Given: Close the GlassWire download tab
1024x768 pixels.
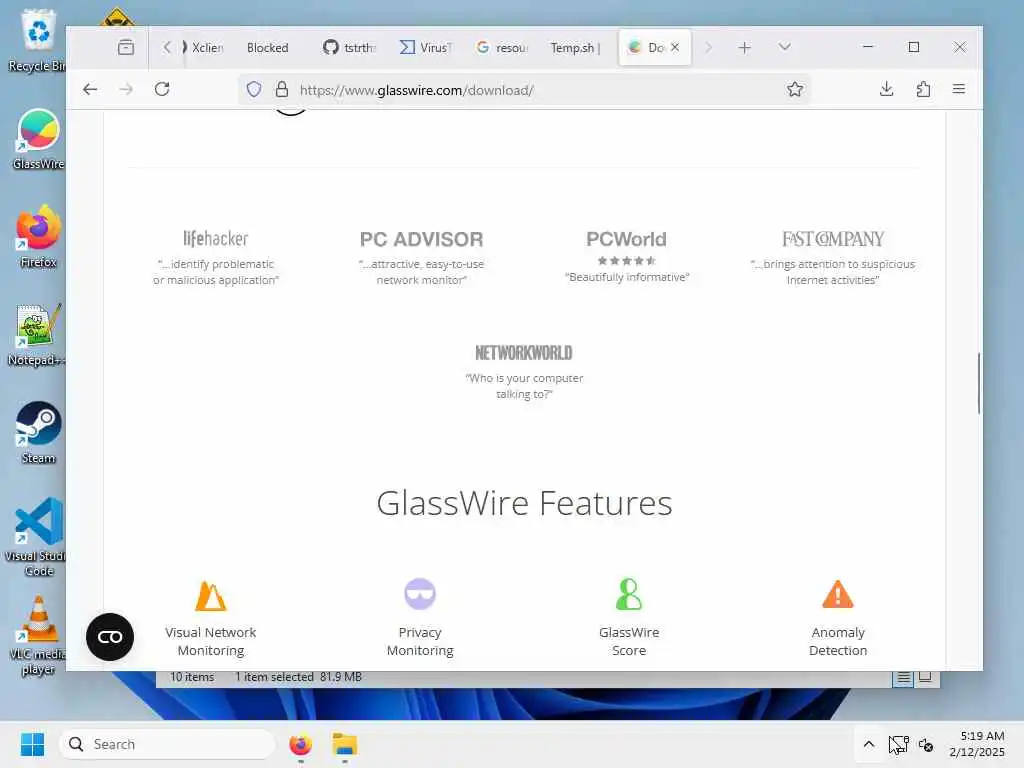Looking at the screenshot, I should [675, 47].
